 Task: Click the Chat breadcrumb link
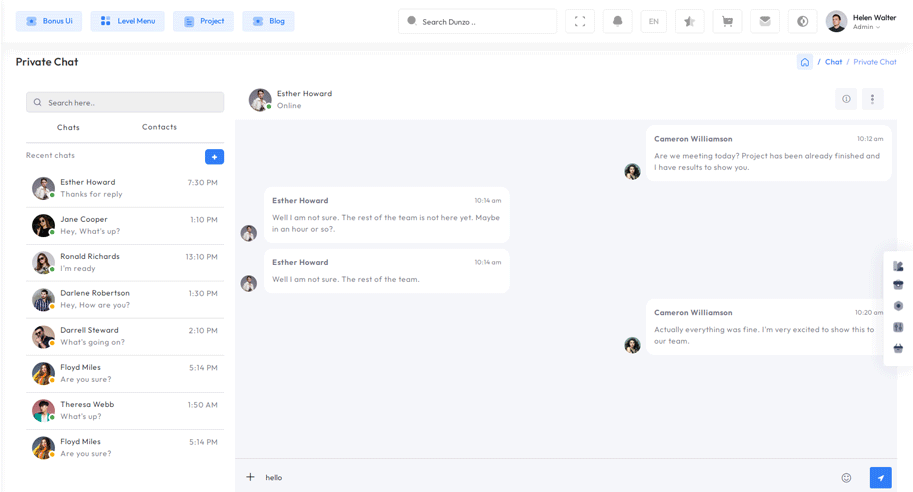833,62
